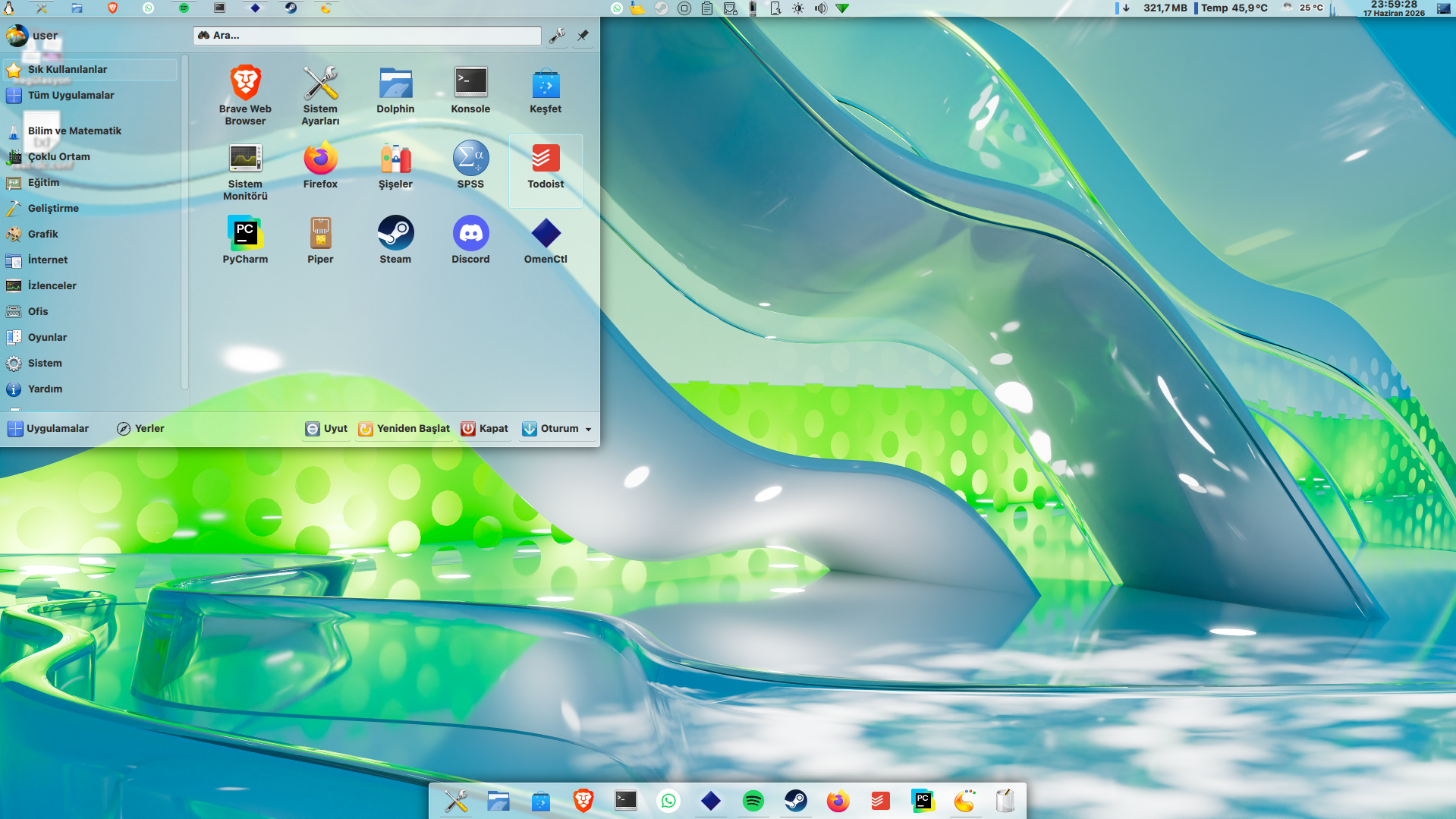Open Çoklu Ortam category
The height and width of the screenshot is (819, 1456).
90,157
